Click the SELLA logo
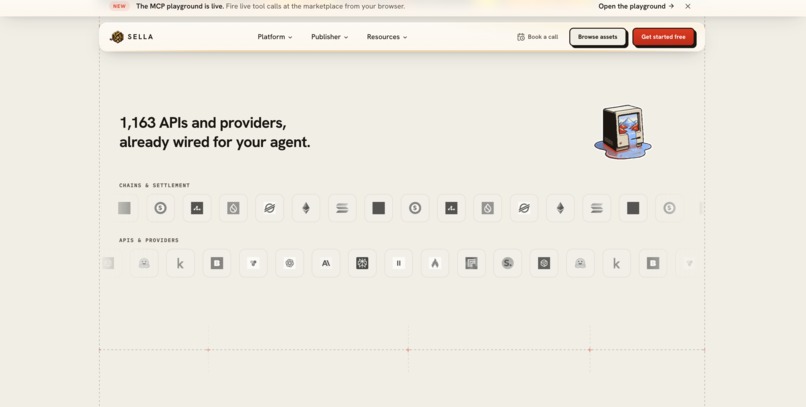The image size is (806, 407). click(x=132, y=37)
